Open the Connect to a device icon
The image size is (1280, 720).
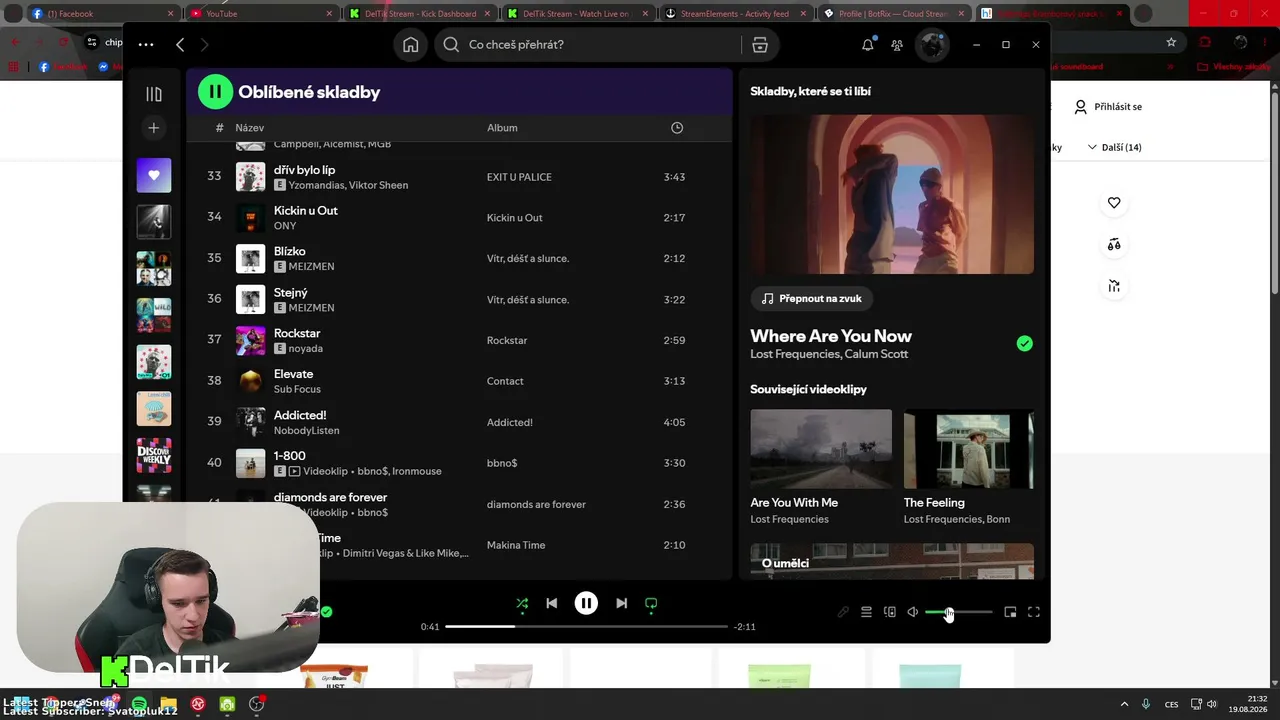click(890, 612)
